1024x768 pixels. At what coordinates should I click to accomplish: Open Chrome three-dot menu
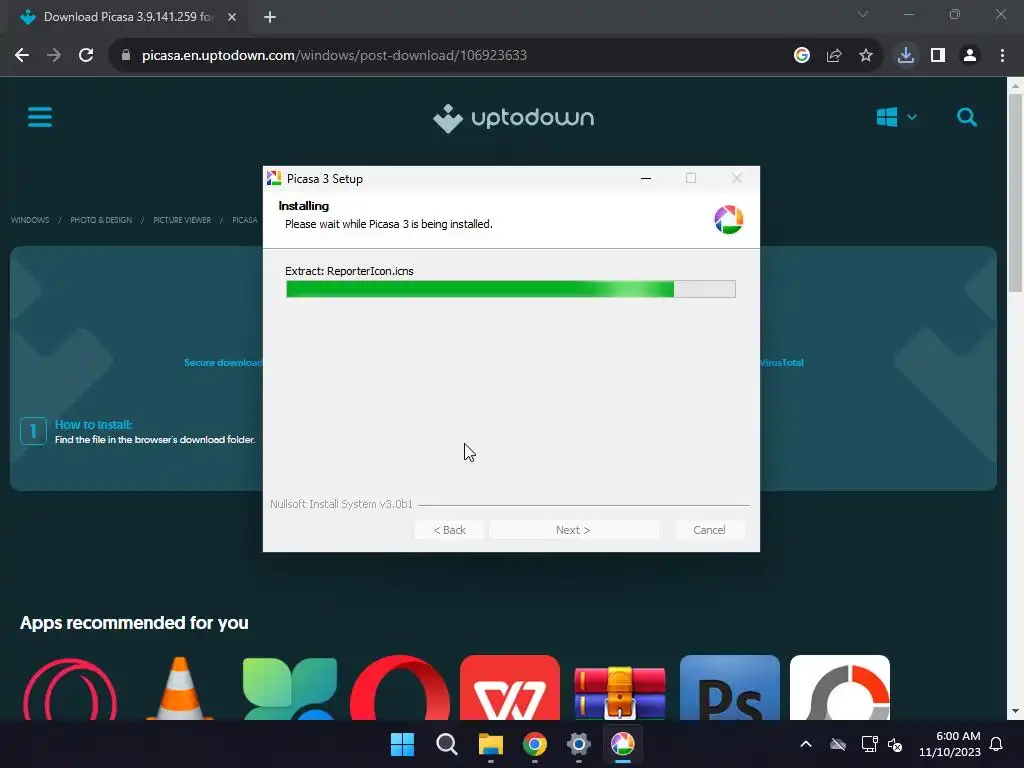tap(1002, 56)
